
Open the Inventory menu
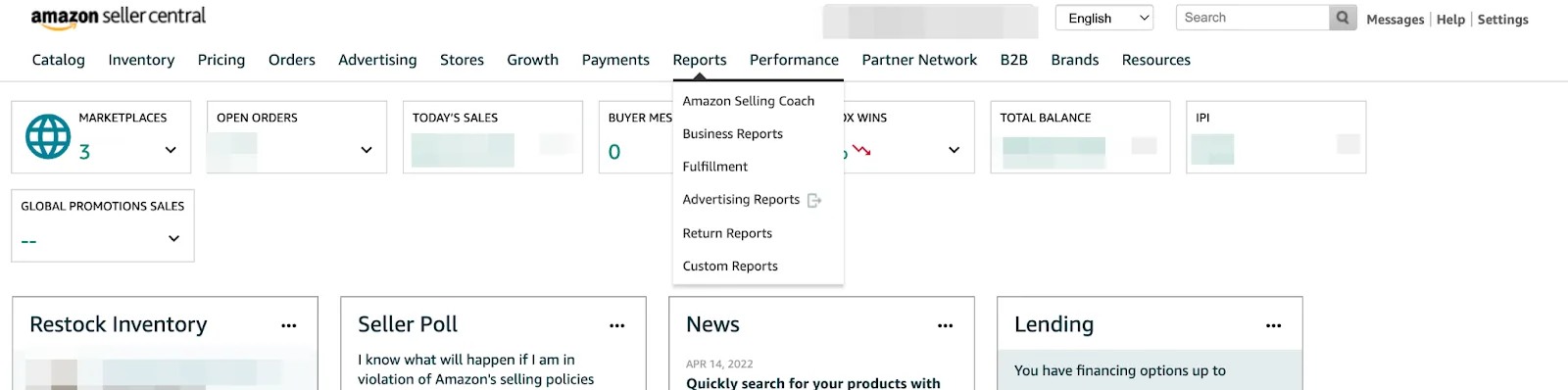[x=141, y=60]
